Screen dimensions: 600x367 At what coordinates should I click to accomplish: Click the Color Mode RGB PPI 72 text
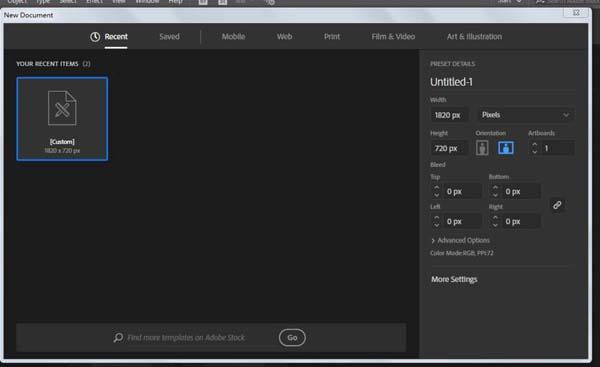pyautogui.click(x=461, y=253)
